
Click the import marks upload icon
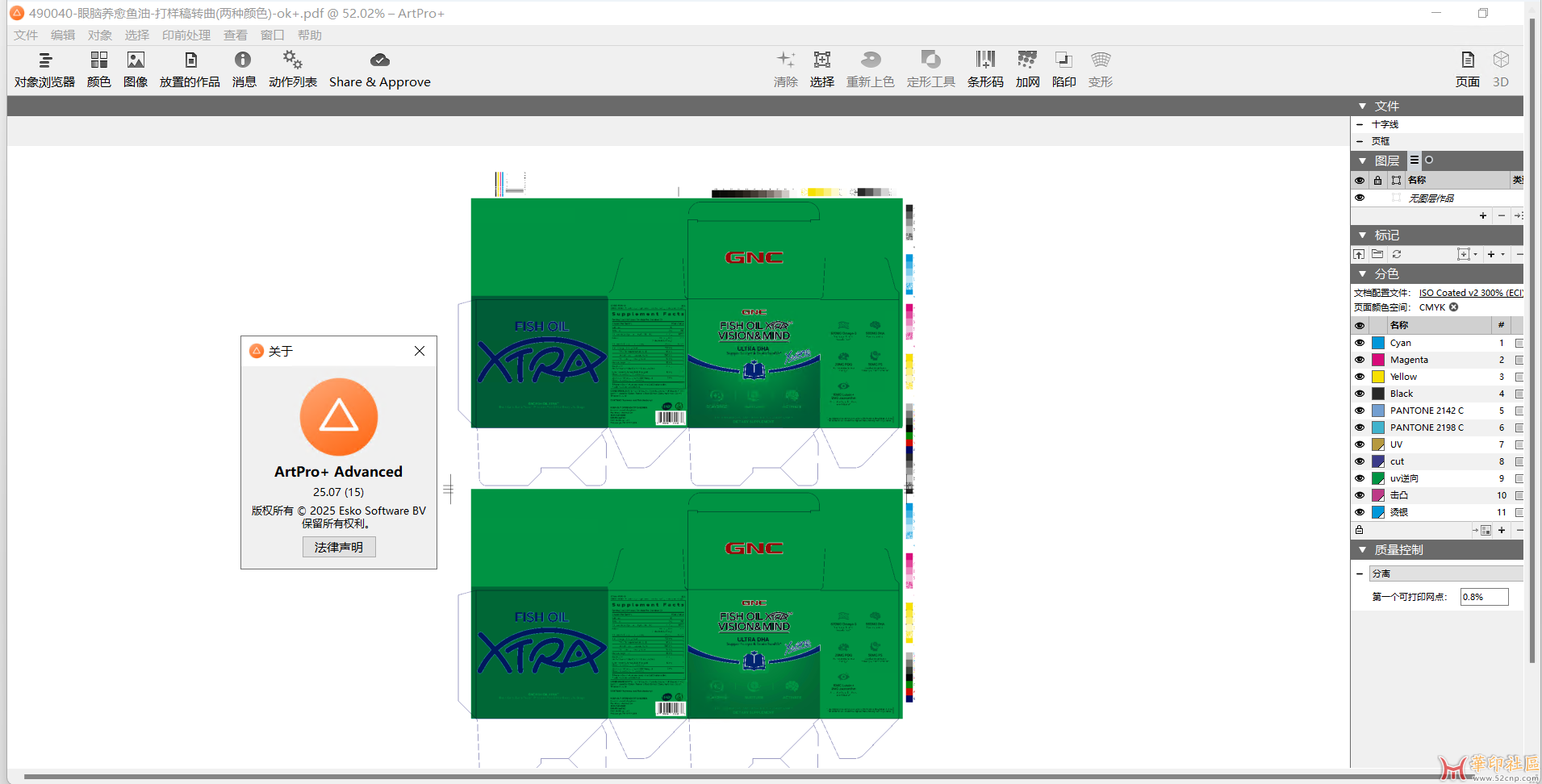coord(1359,254)
